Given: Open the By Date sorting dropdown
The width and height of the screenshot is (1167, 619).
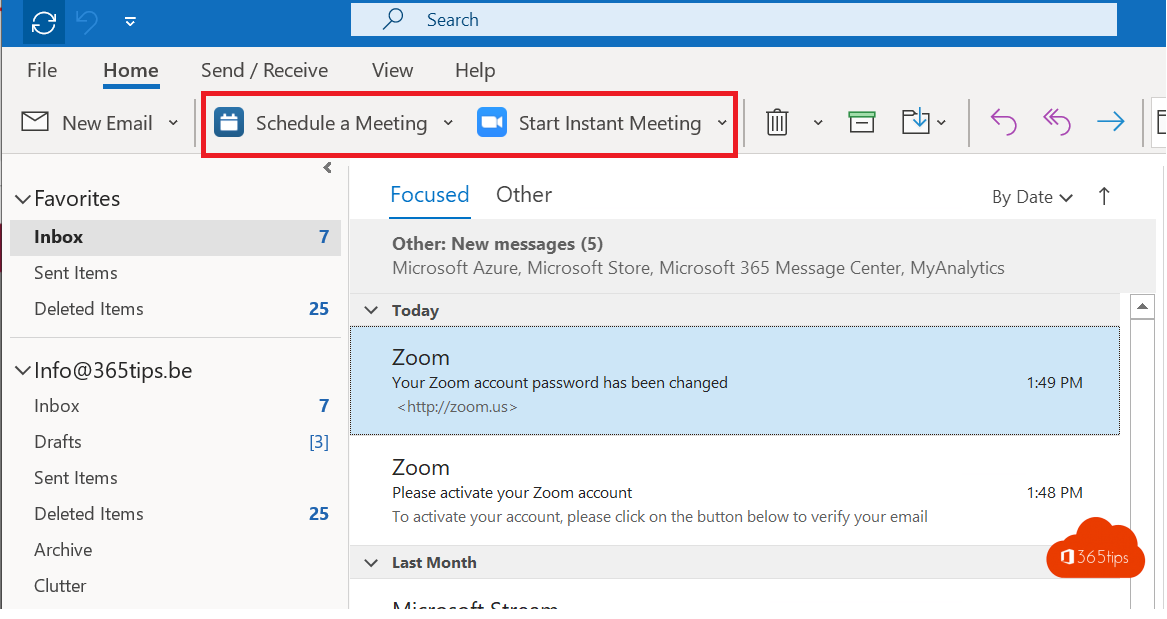Looking at the screenshot, I should coord(1032,197).
